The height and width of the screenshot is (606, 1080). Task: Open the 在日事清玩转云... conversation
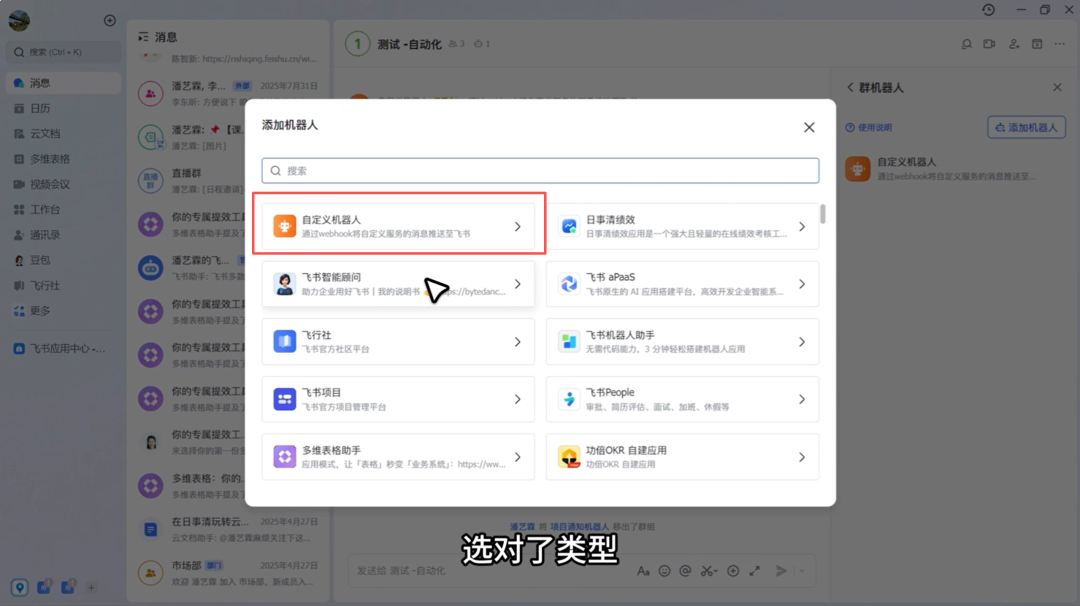coord(228,529)
